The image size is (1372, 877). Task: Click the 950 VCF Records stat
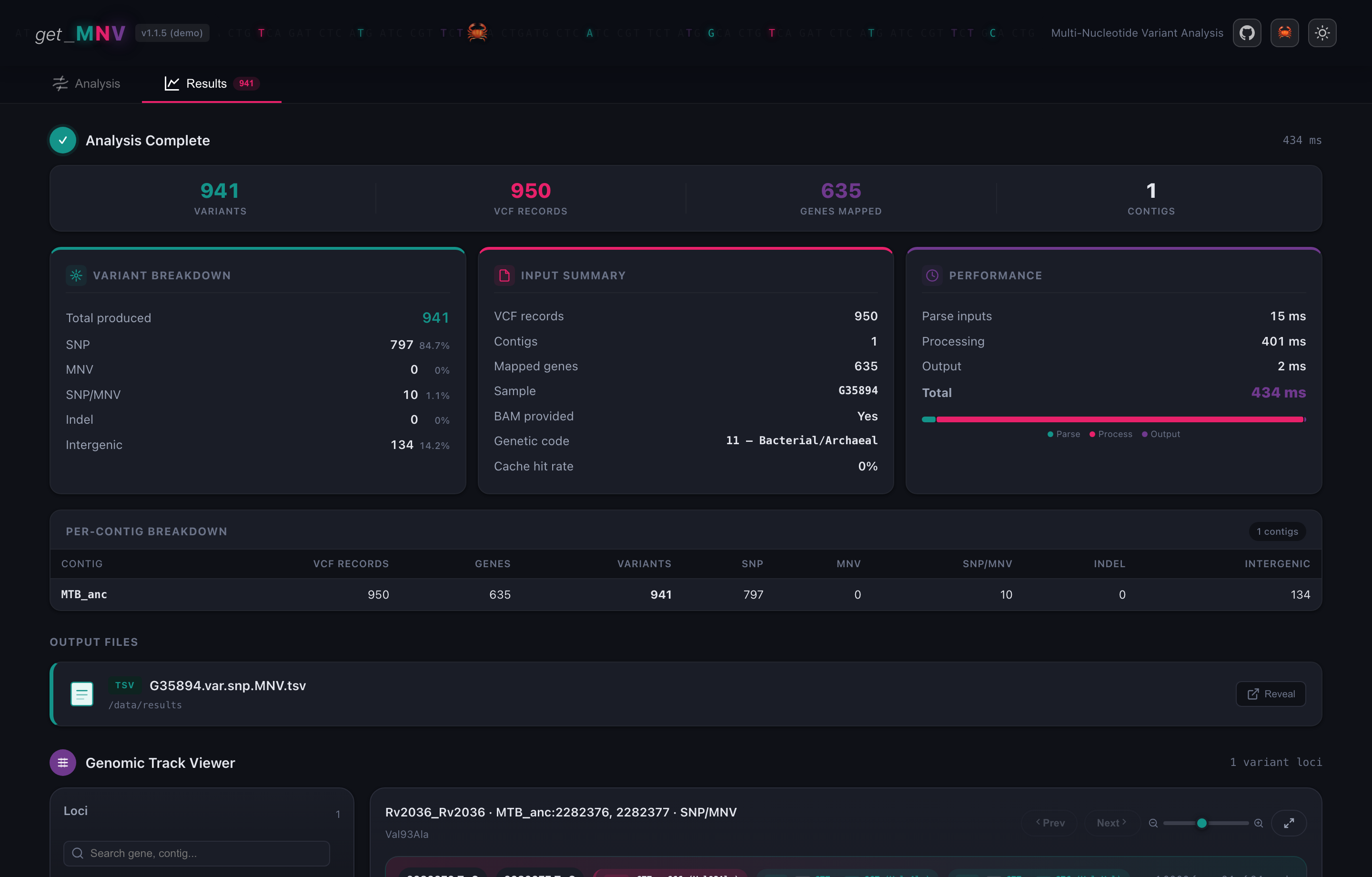(530, 198)
